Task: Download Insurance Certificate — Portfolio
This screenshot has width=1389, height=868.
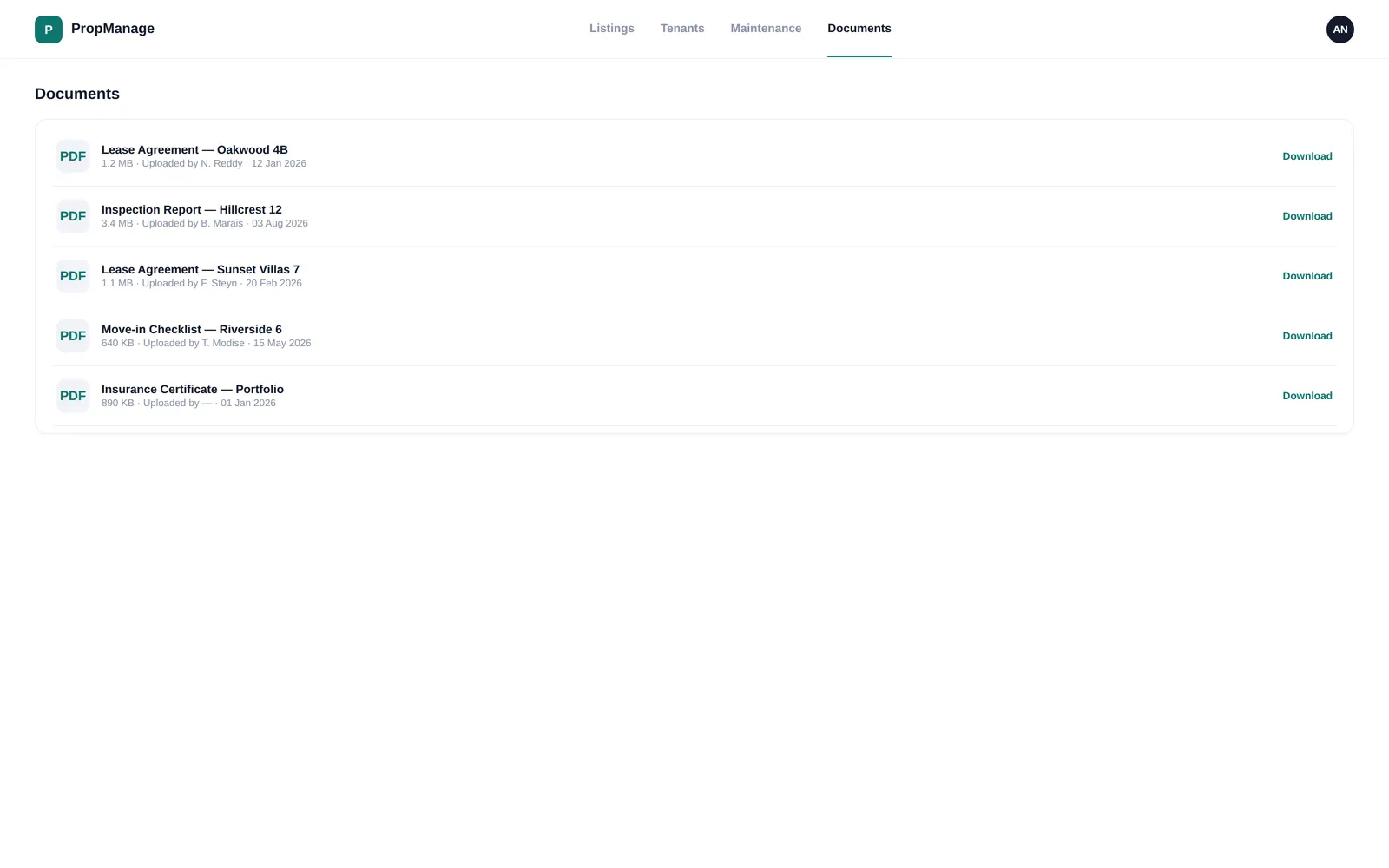Action: coord(1307,396)
